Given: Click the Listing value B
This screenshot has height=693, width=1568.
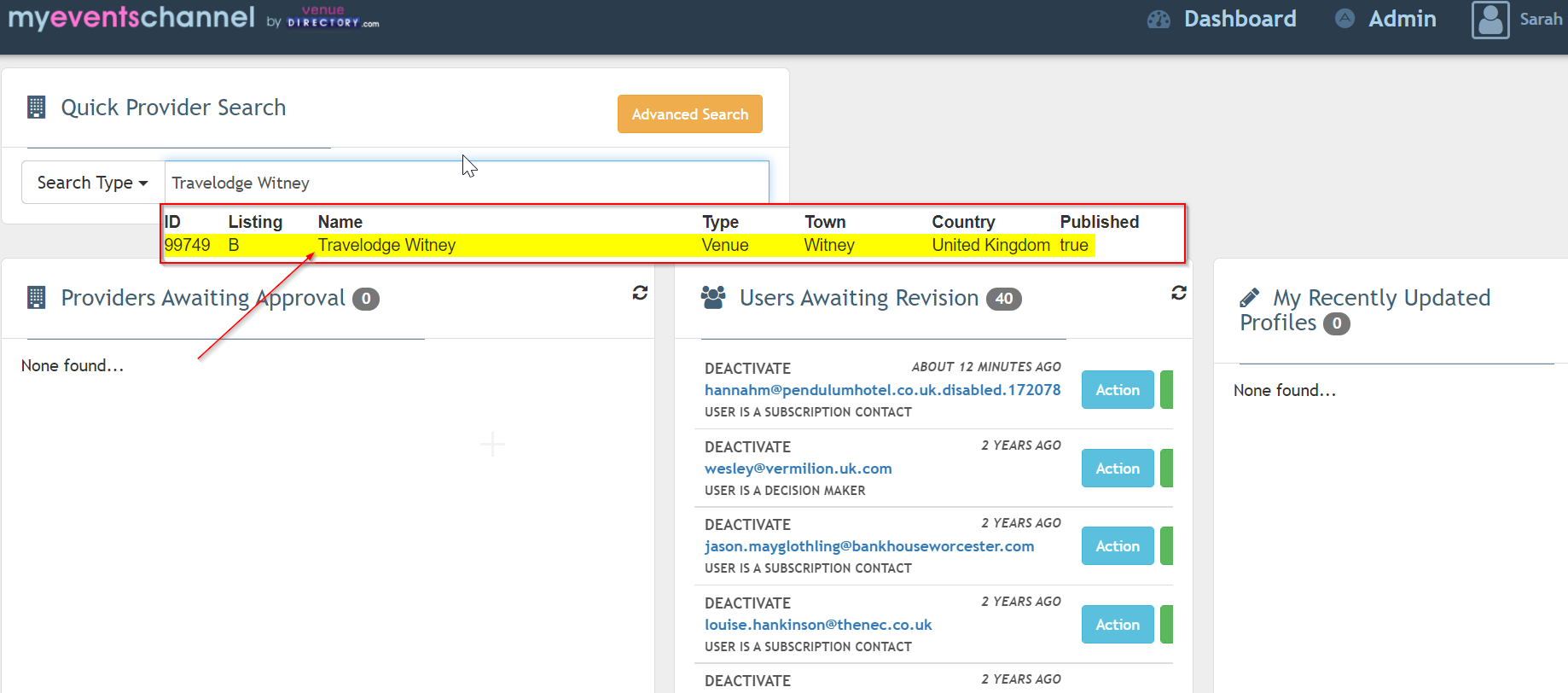Looking at the screenshot, I should [234, 245].
